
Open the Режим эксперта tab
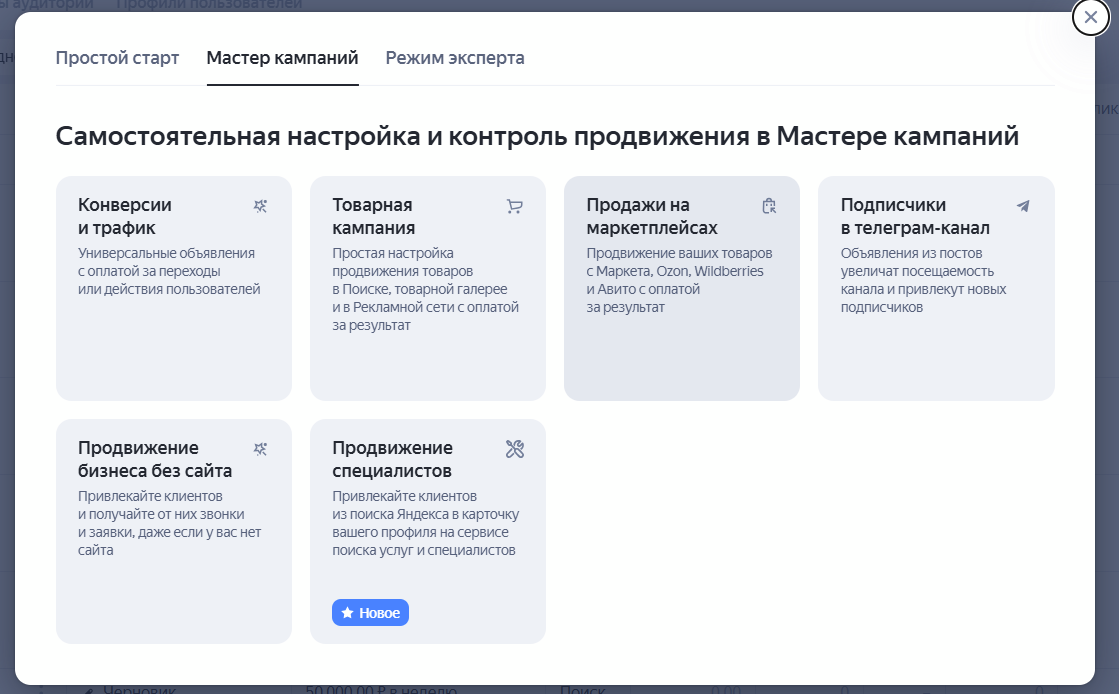[455, 58]
